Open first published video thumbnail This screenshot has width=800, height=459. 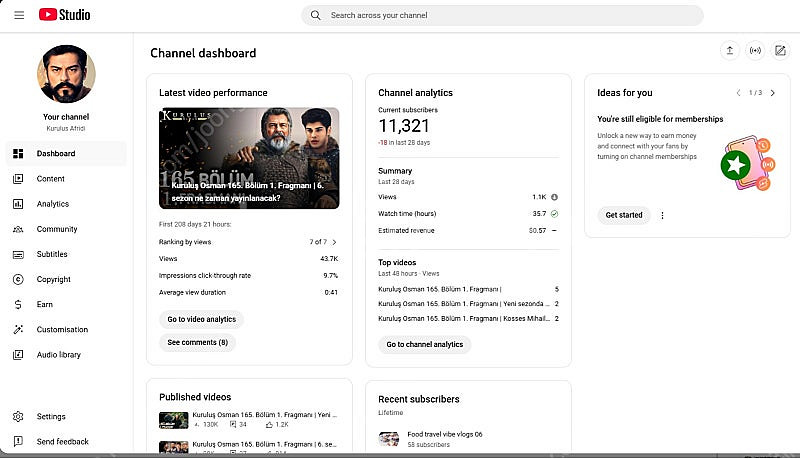[173, 420]
